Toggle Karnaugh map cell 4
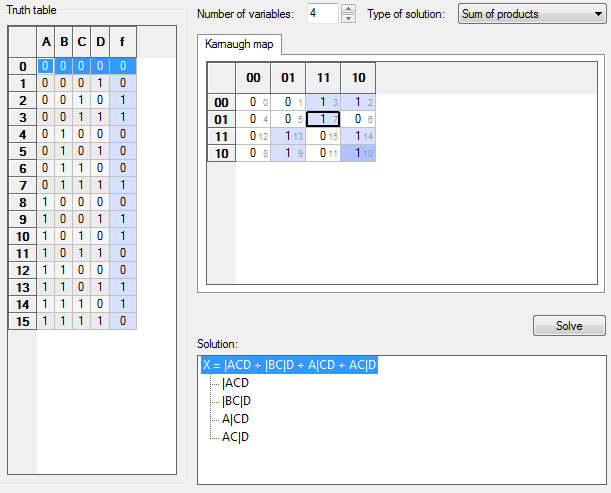This screenshot has width=611, height=493. click(253, 119)
